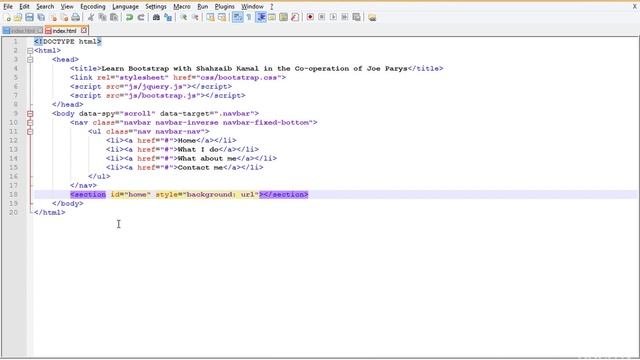Click the Redo toolbar icon
Viewport: 640px width, 360px height.
pyautogui.click(x=141, y=17)
